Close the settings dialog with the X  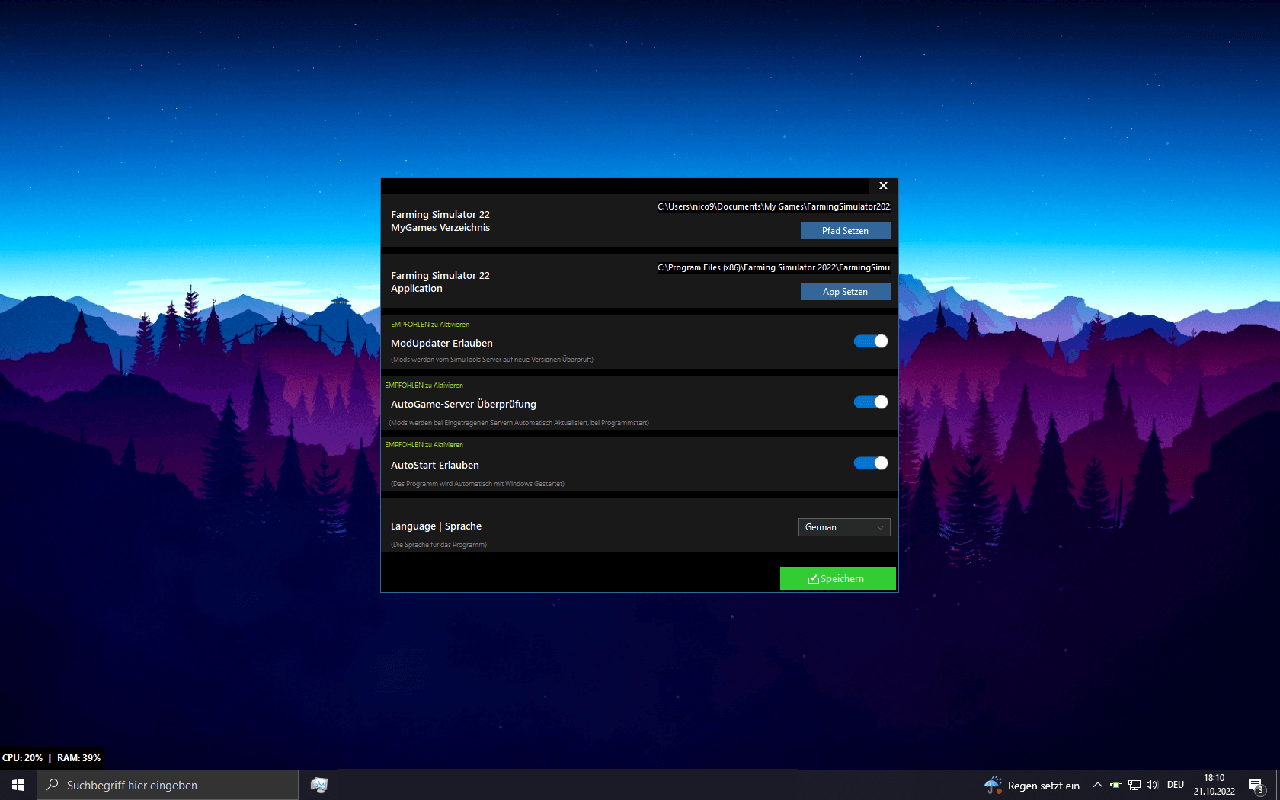(x=883, y=186)
